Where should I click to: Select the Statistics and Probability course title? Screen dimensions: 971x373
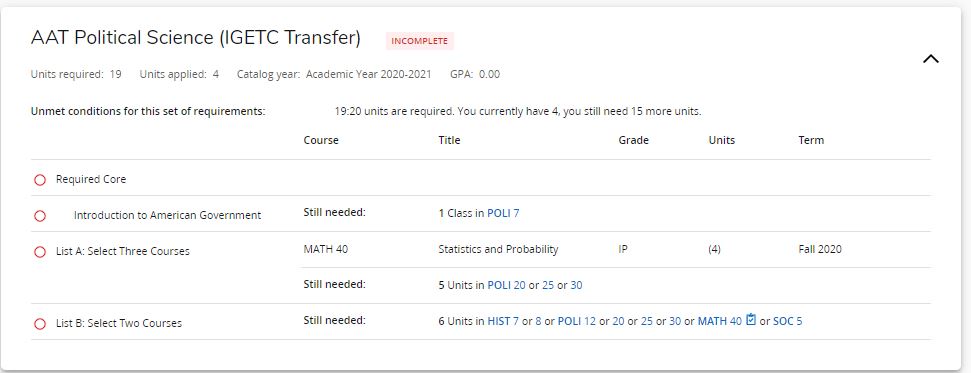pos(498,249)
